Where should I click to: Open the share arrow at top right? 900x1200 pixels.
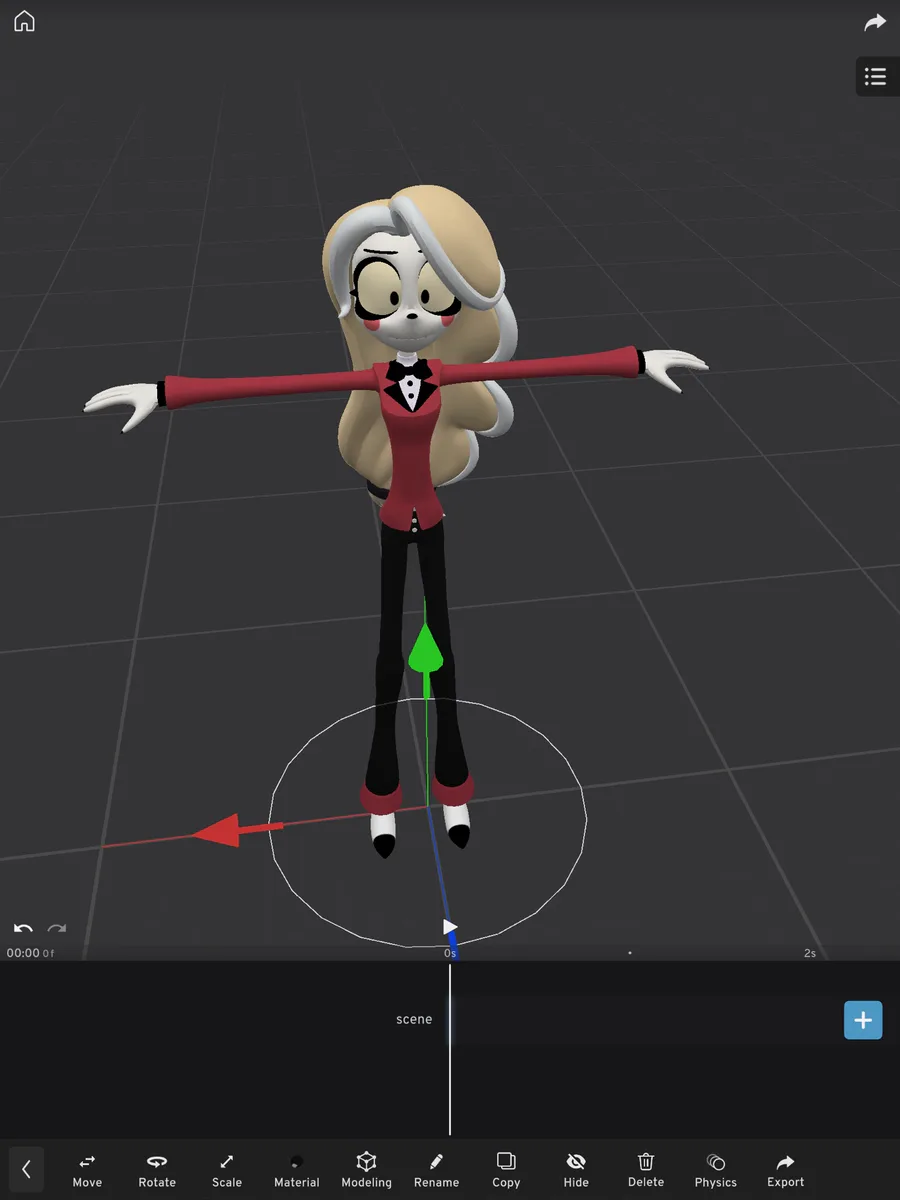[x=875, y=22]
